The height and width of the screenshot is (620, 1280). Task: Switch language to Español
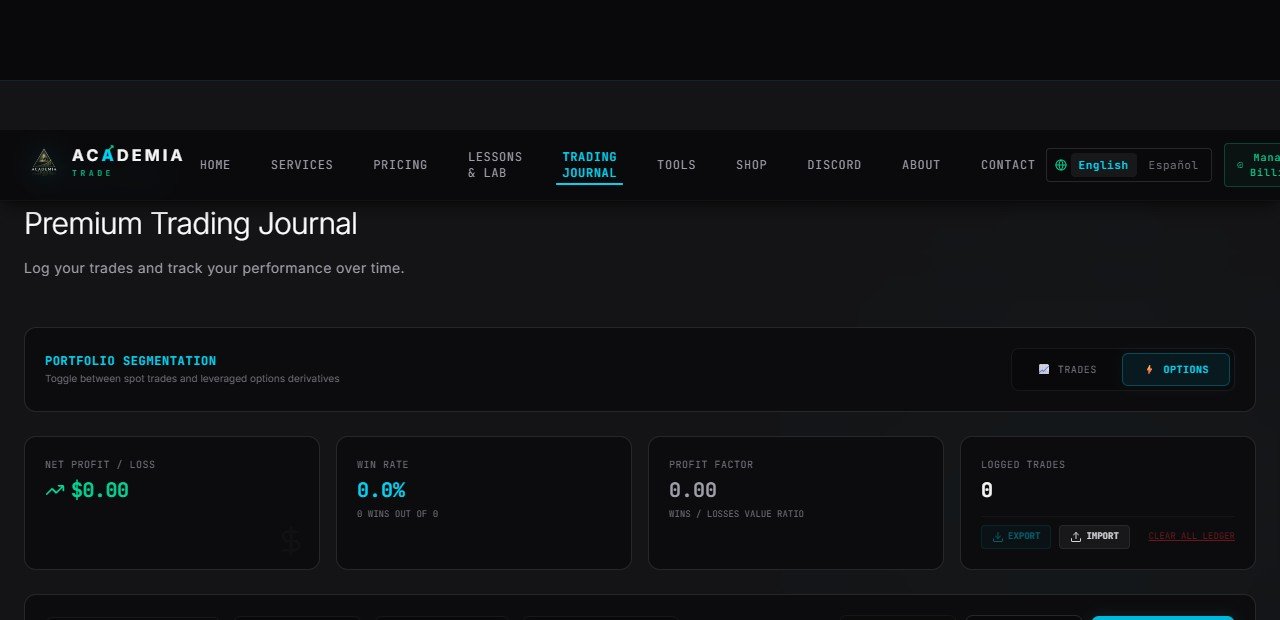click(x=1173, y=165)
